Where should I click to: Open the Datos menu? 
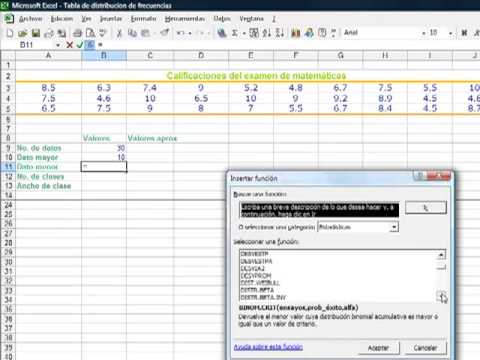coord(222,19)
